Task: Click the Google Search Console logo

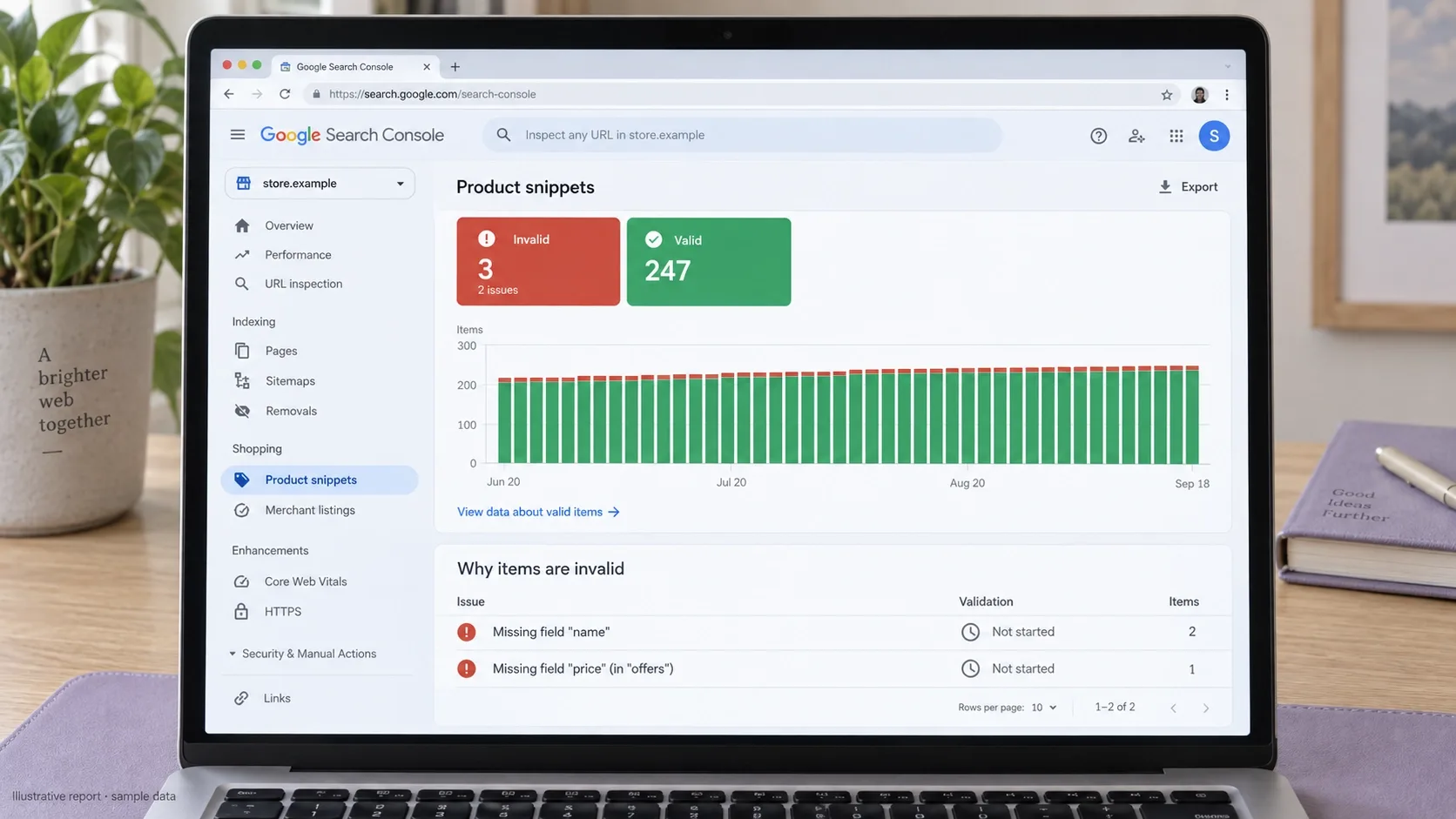Action: pos(352,135)
